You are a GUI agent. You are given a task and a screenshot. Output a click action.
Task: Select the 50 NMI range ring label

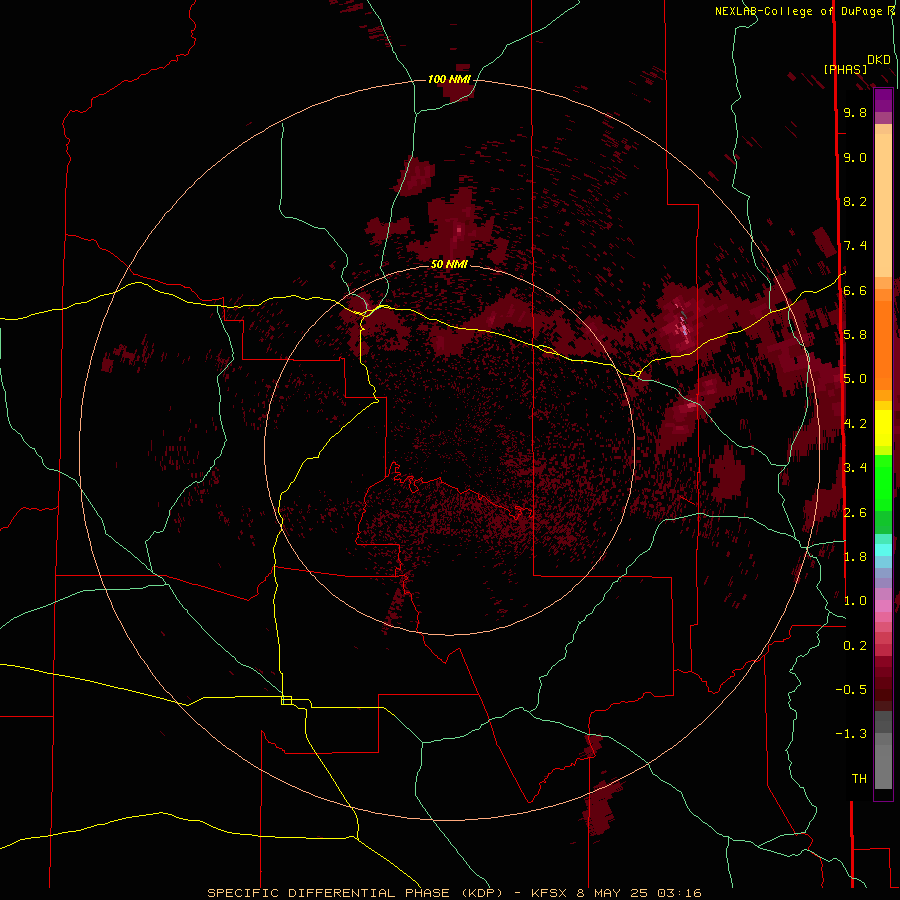coord(449,264)
